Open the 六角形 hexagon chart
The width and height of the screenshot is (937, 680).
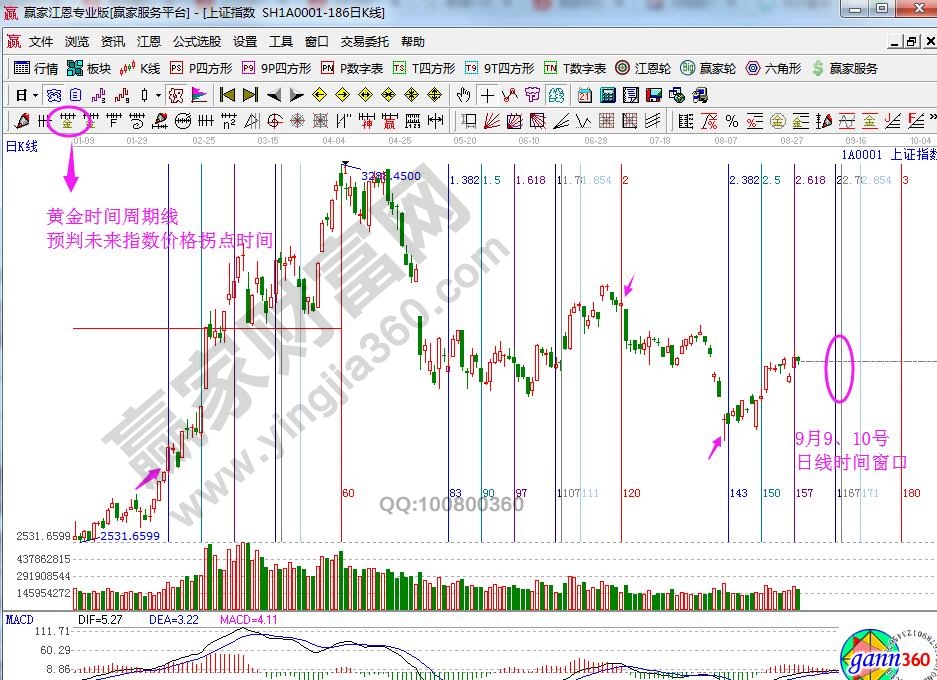(774, 69)
